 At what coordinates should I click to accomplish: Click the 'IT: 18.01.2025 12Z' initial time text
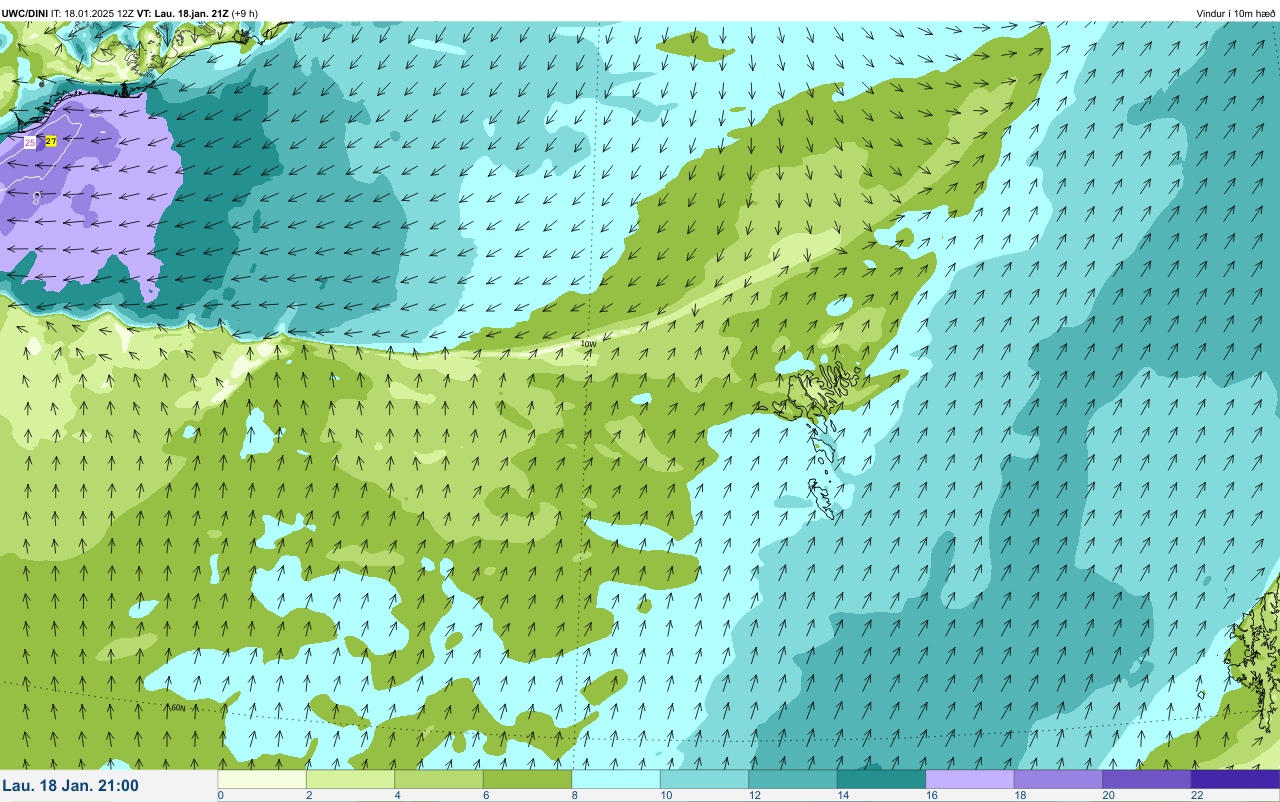pos(92,13)
